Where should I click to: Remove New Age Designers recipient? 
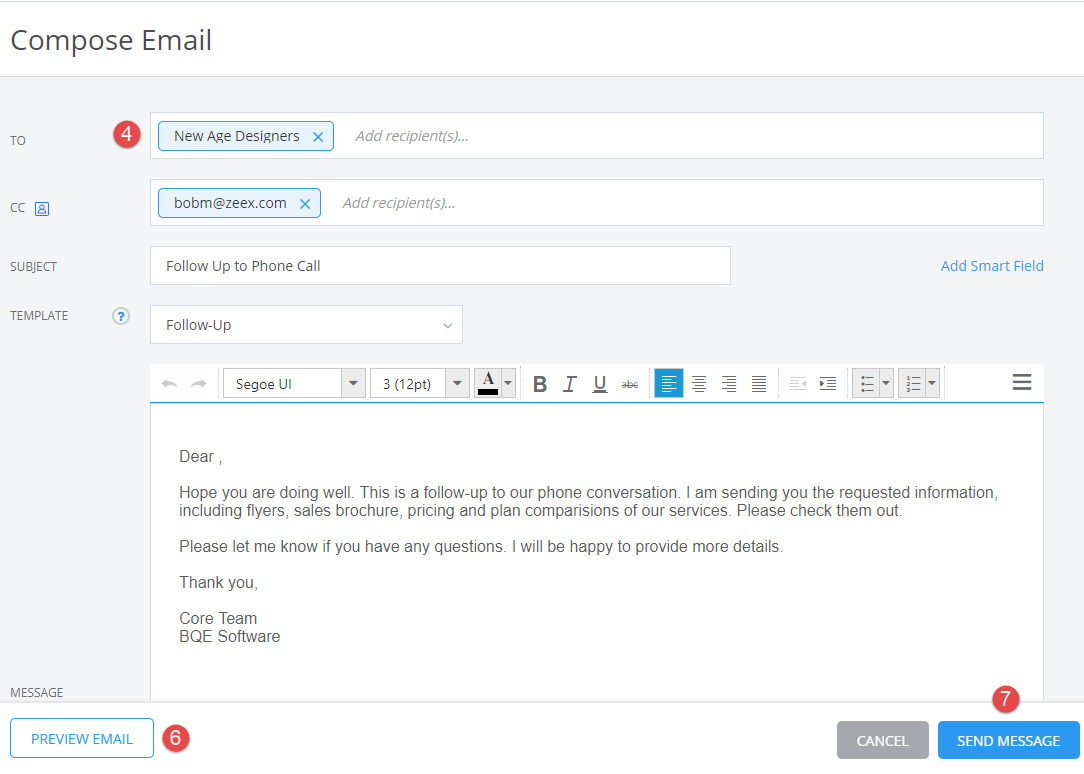[318, 137]
